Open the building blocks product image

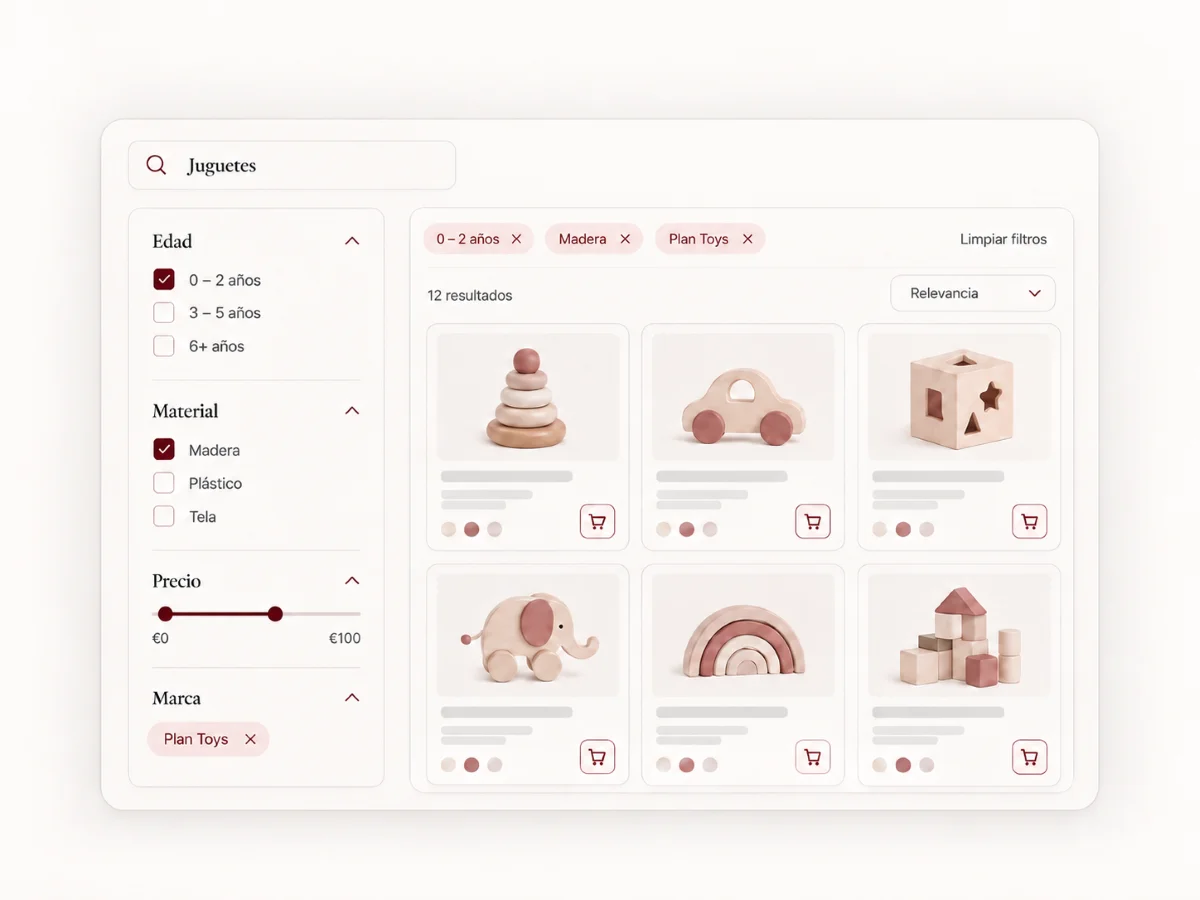pyautogui.click(x=959, y=635)
